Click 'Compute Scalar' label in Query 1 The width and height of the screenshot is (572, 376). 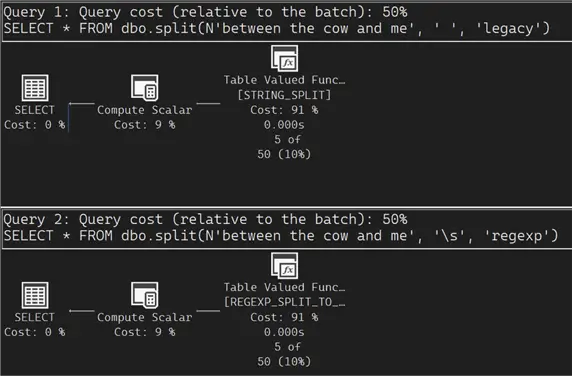(x=144, y=110)
